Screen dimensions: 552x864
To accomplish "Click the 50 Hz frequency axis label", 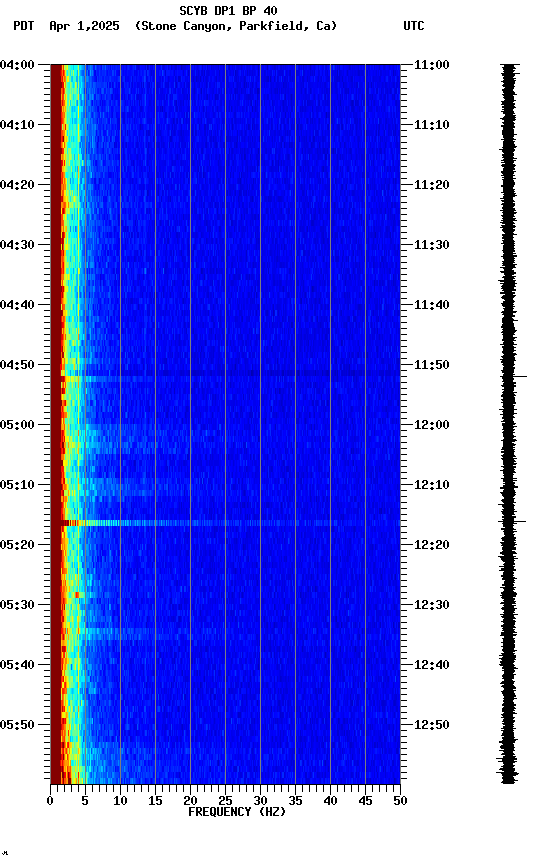I will coord(400,801).
